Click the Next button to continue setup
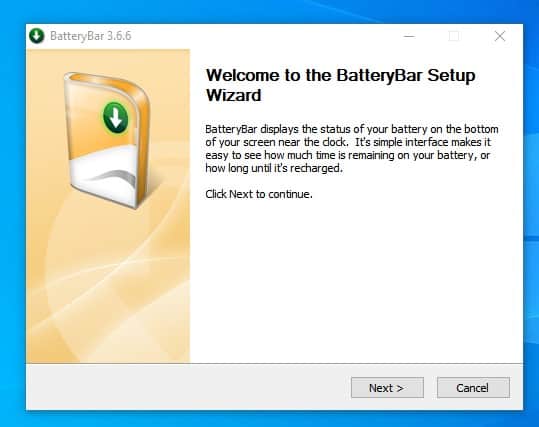The image size is (539, 427). coord(387,388)
